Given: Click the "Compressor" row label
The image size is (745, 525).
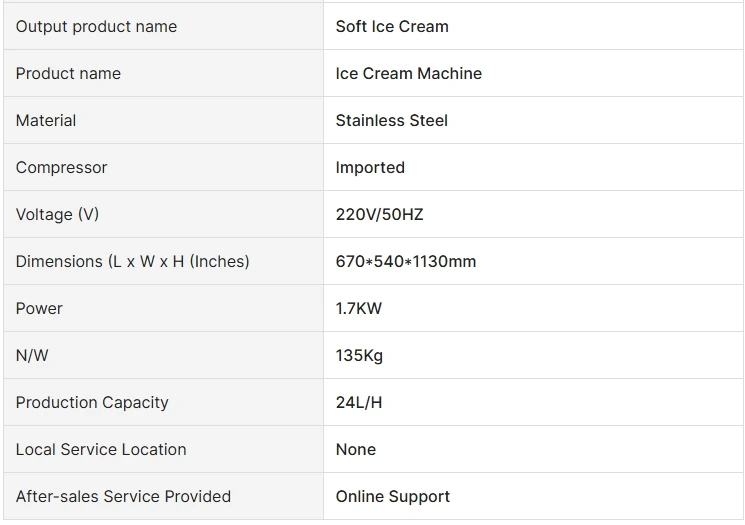Looking at the screenshot, I should pyautogui.click(x=61, y=168).
